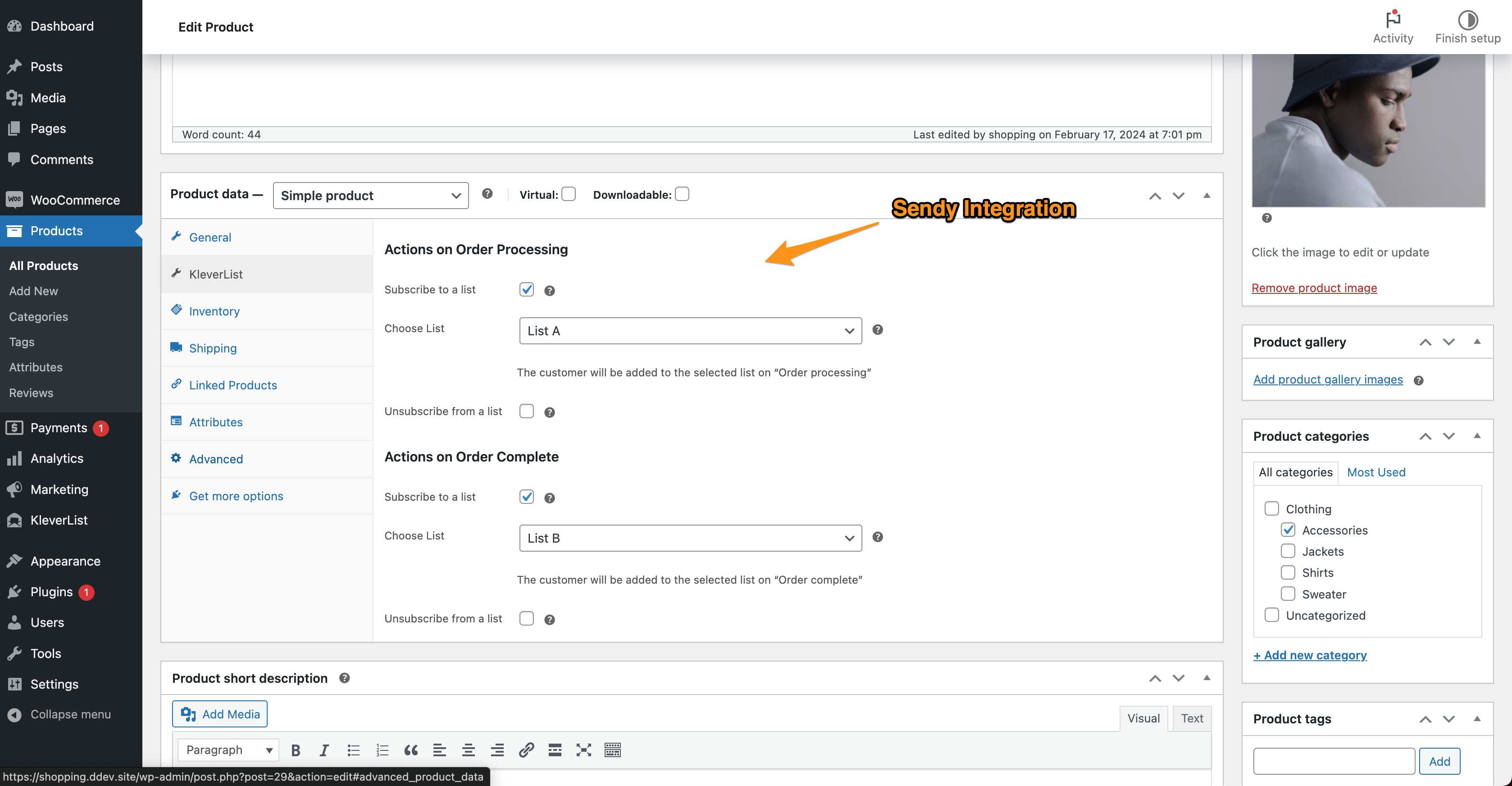The height and width of the screenshot is (786, 1512).
Task: Open Add New under Products
Action: tap(33, 291)
